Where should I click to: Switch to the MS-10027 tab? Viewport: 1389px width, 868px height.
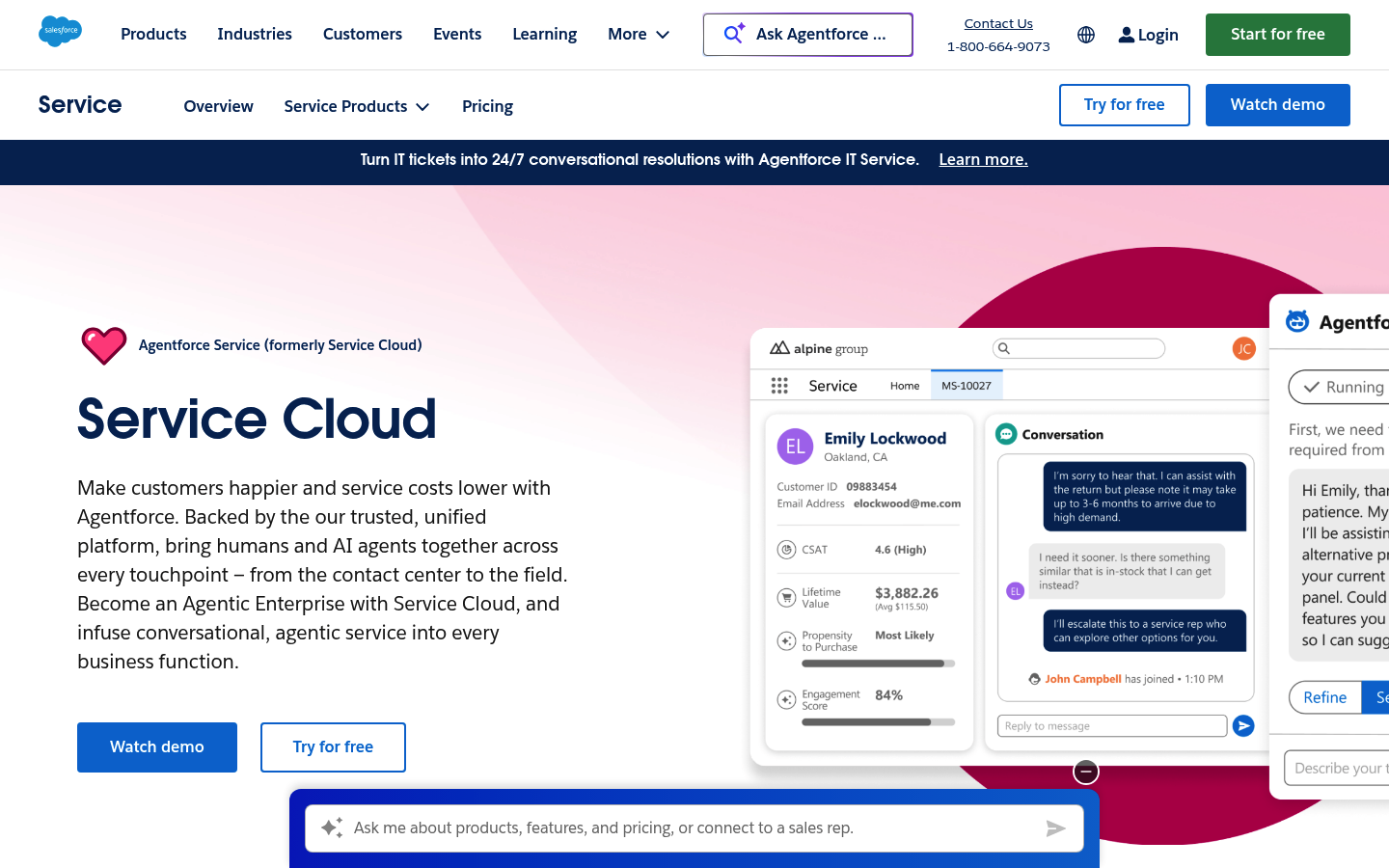966,384
